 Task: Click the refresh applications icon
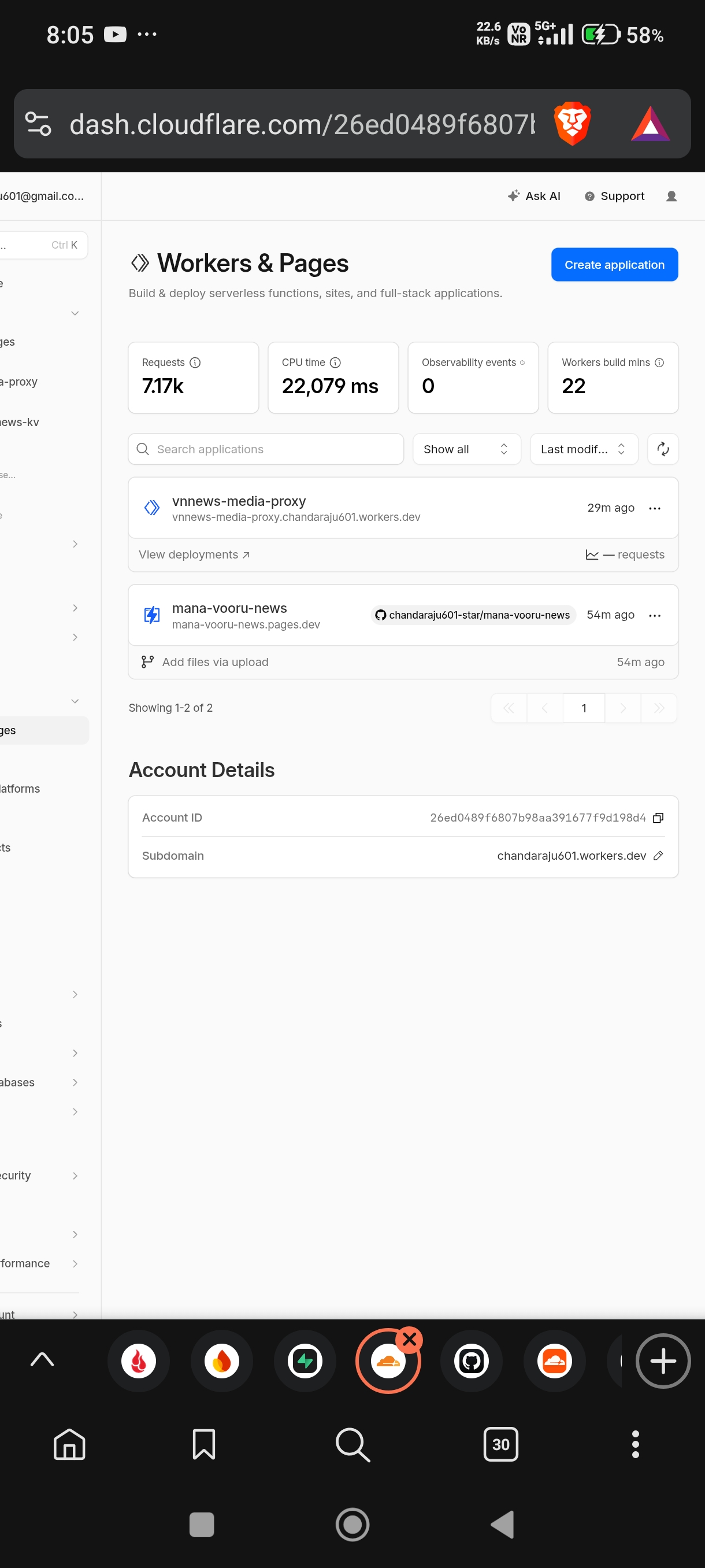[662, 449]
